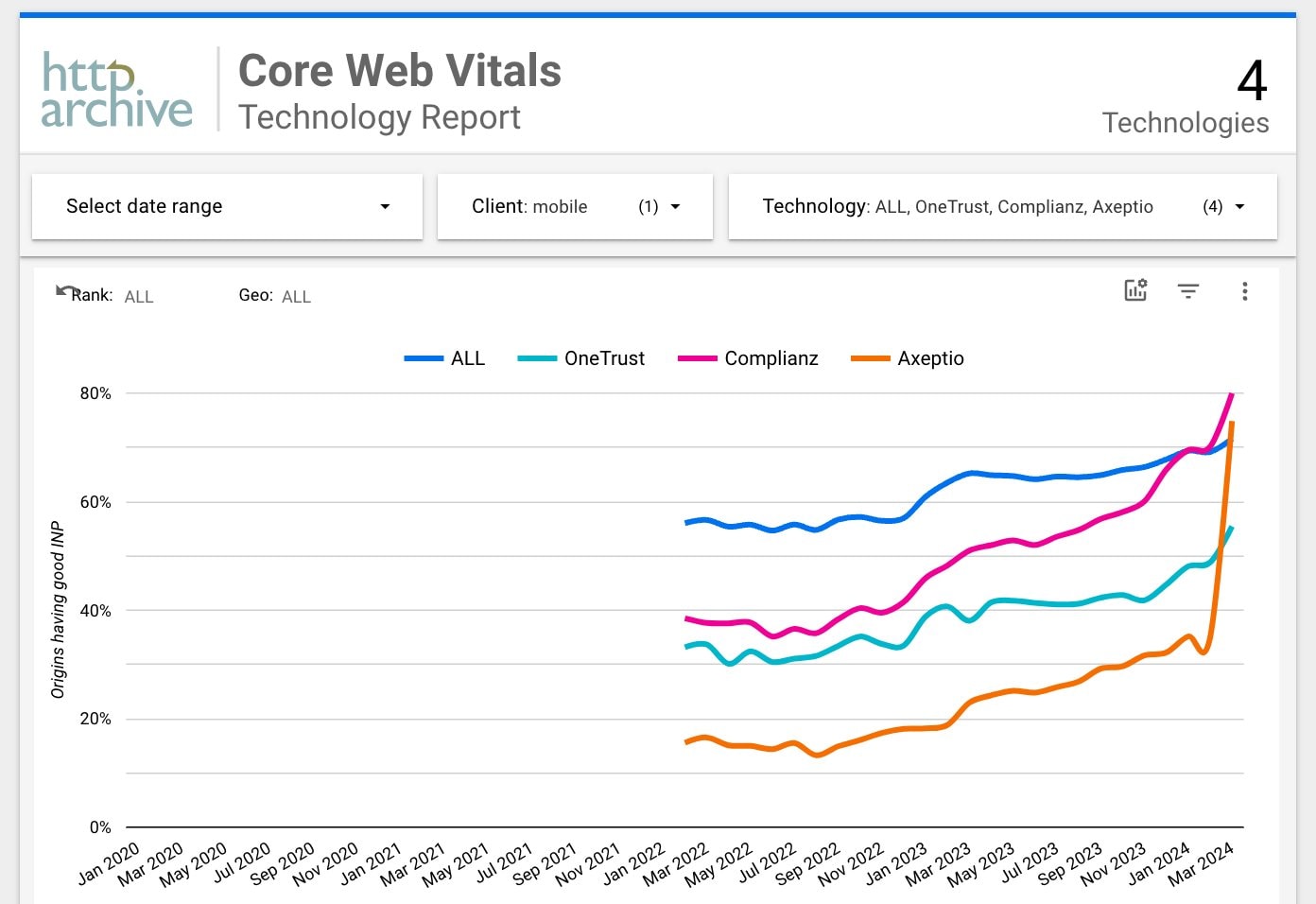Click the Jan 2023 x-axis label
The image size is (1316, 904).
[x=896, y=863]
